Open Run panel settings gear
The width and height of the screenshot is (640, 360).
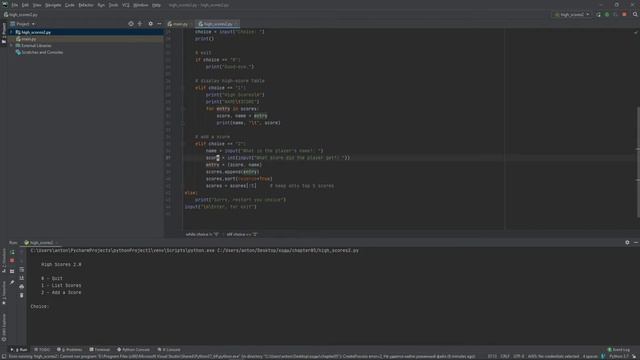coord(627,243)
